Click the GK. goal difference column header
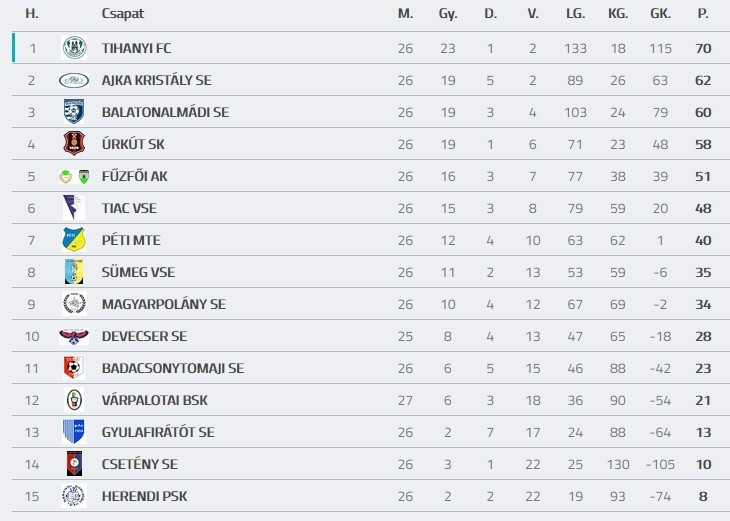 click(660, 14)
